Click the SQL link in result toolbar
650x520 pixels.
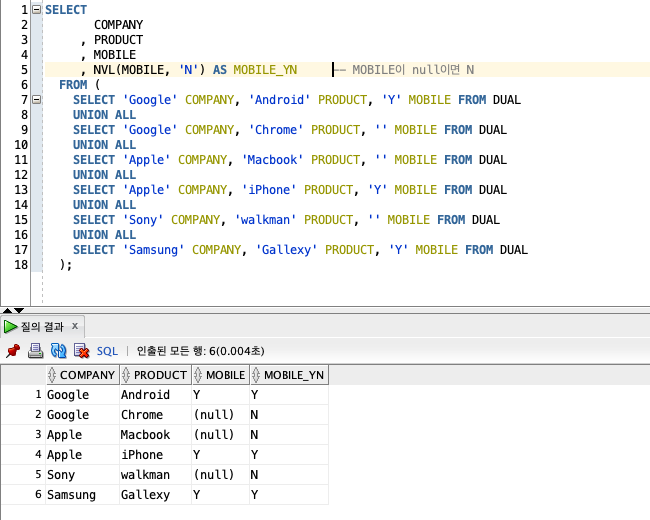107,351
